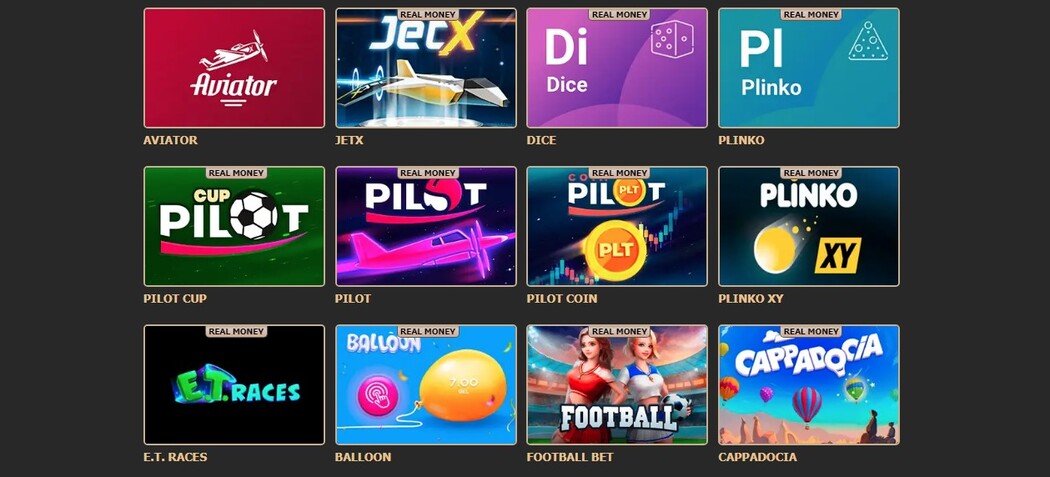Open the Football Bet game tile
Viewport: 1050px width, 477px height.
(x=617, y=385)
